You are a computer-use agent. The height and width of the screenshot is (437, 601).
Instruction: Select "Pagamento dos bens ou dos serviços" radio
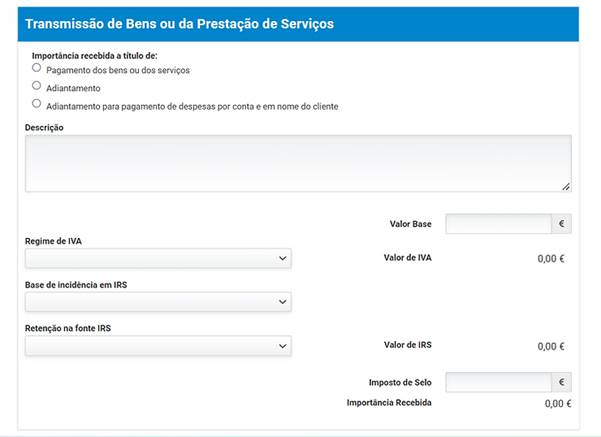[x=37, y=69]
